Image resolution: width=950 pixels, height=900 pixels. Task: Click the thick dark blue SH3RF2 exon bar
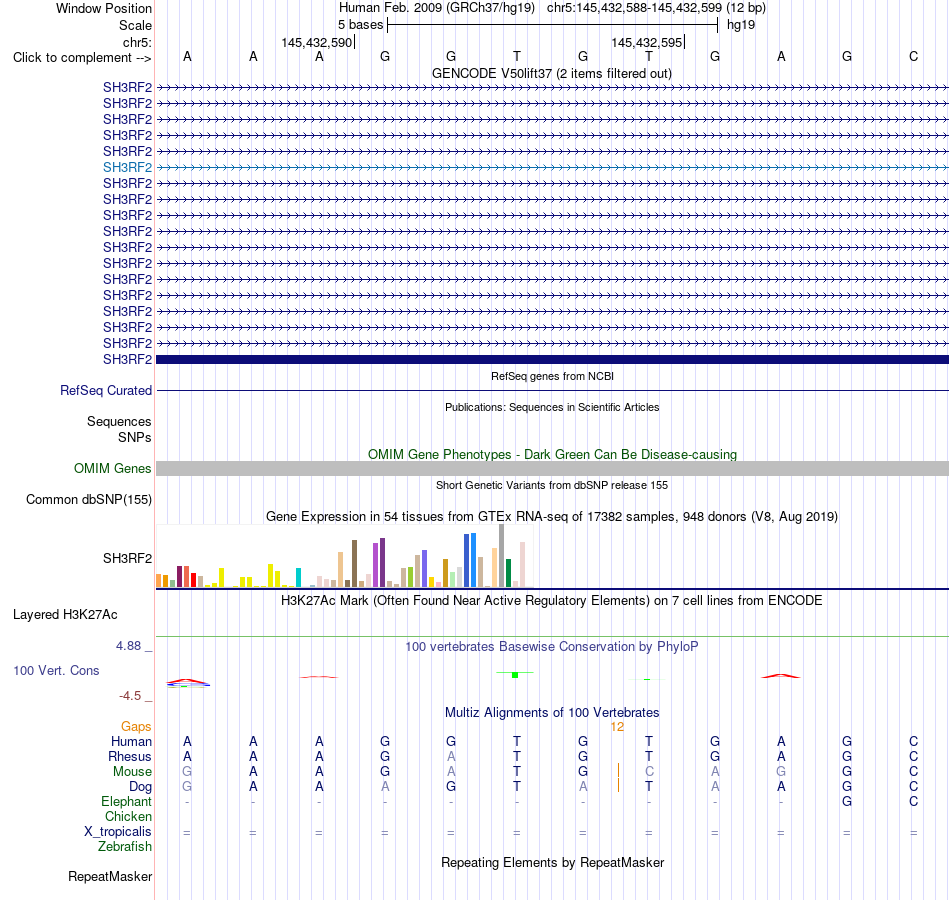[x=553, y=359]
